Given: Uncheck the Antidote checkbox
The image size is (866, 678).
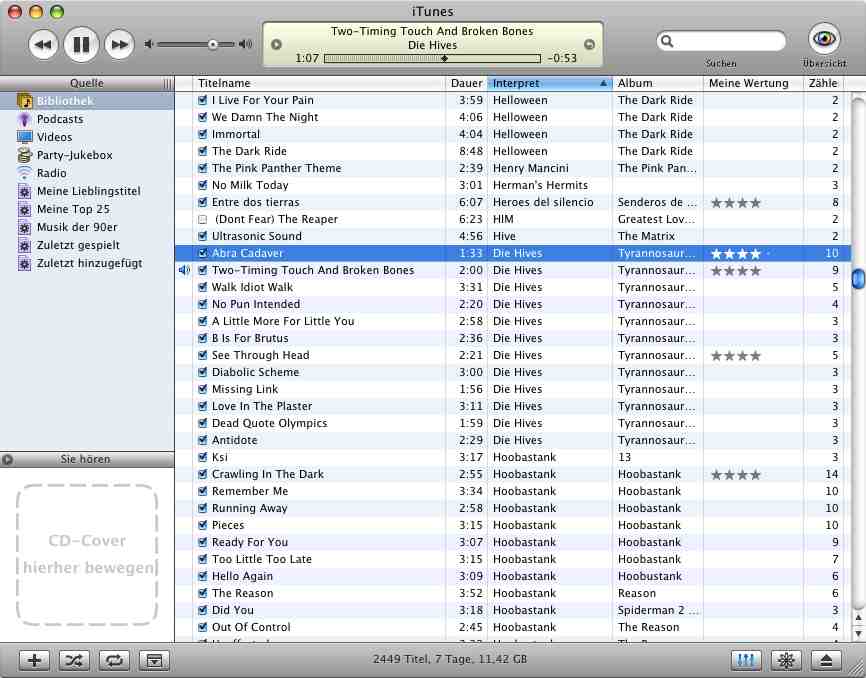Looking at the screenshot, I should (x=202, y=441).
